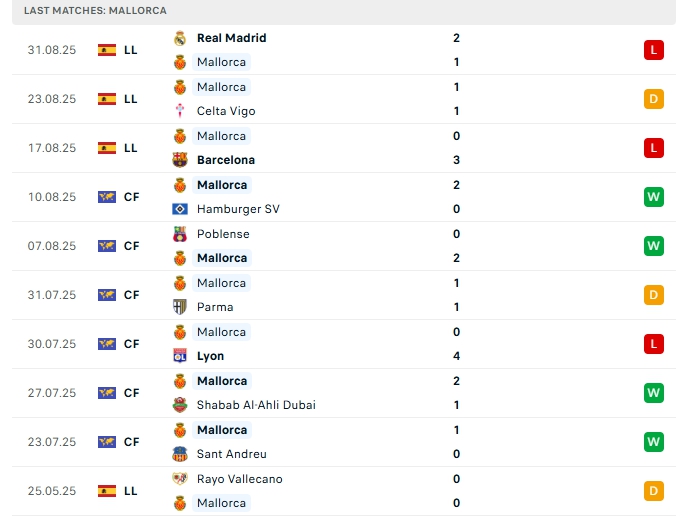Click the Spain flag on 31.08.25 row
Viewport: 685px width, 516px height.
click(107, 50)
